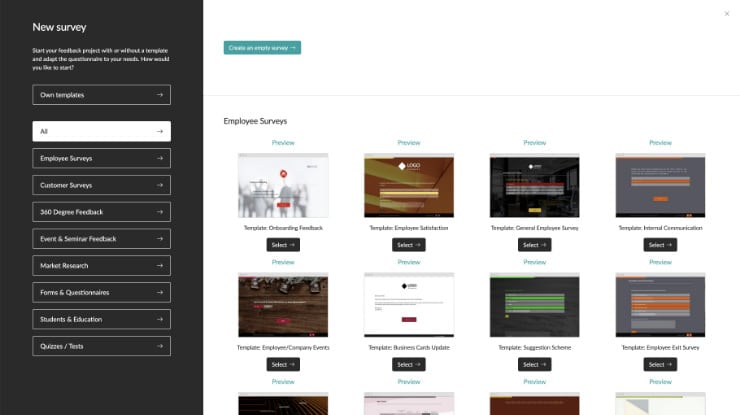
Task: Select the Internal Communication template
Action: pyautogui.click(x=660, y=245)
